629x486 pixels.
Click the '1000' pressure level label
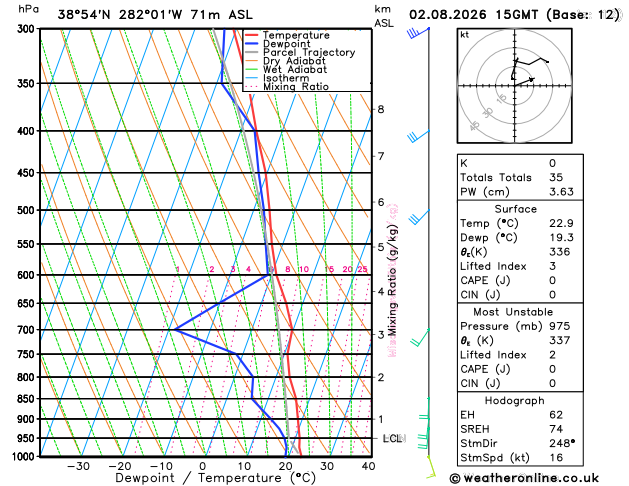coord(25,456)
